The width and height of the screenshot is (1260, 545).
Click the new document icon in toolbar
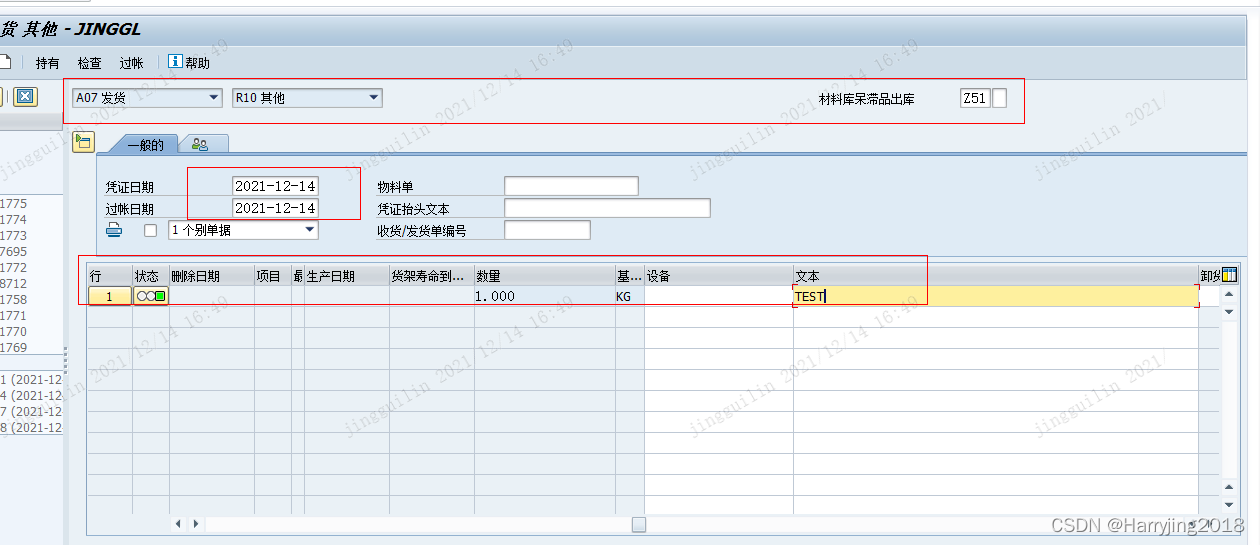5,62
